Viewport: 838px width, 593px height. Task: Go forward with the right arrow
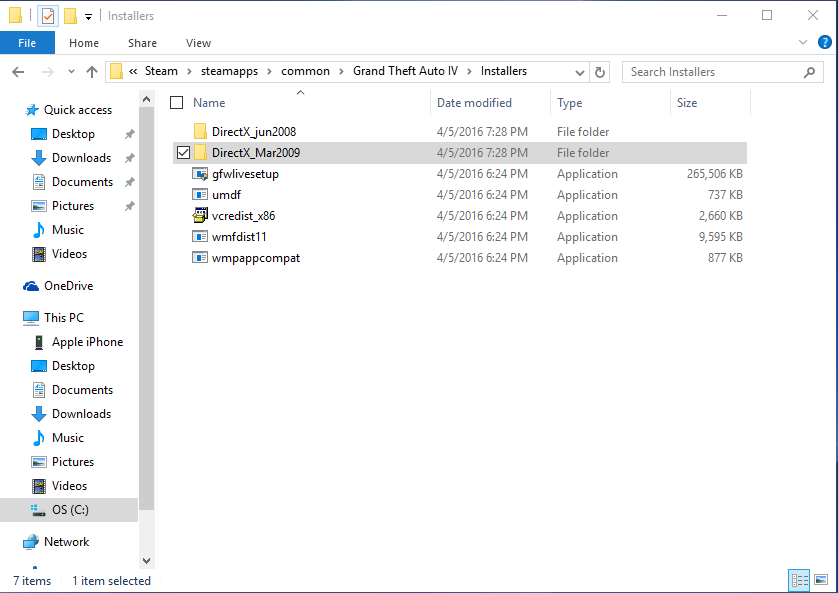(x=48, y=72)
